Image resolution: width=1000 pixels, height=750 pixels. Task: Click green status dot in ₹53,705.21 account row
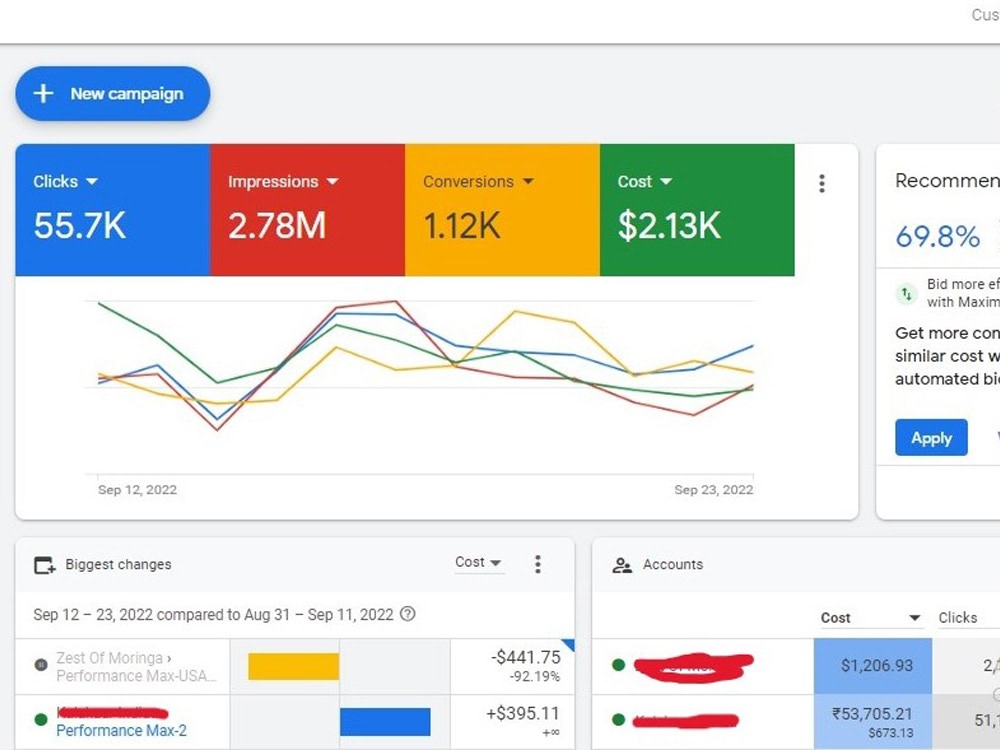[618, 719]
